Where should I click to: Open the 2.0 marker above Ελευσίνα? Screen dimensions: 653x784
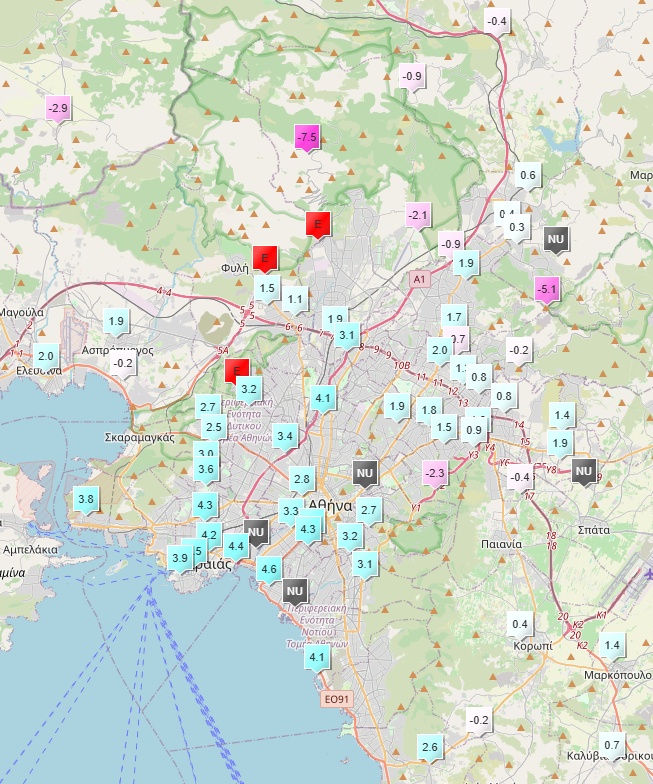46,358
